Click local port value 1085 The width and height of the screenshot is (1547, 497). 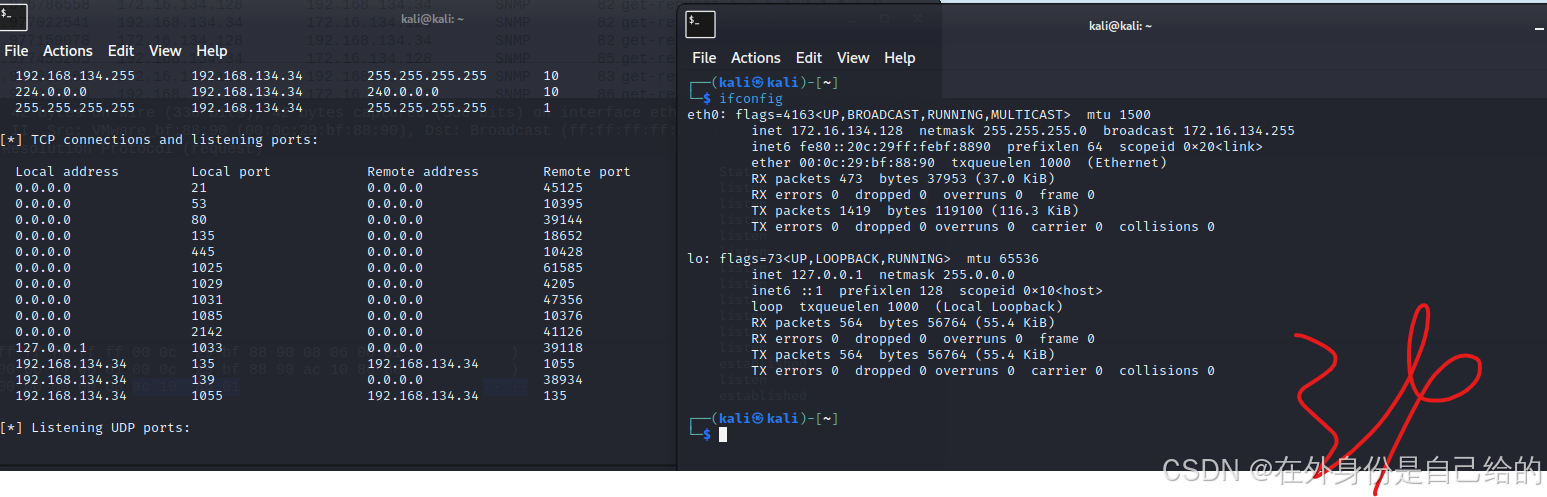point(207,315)
